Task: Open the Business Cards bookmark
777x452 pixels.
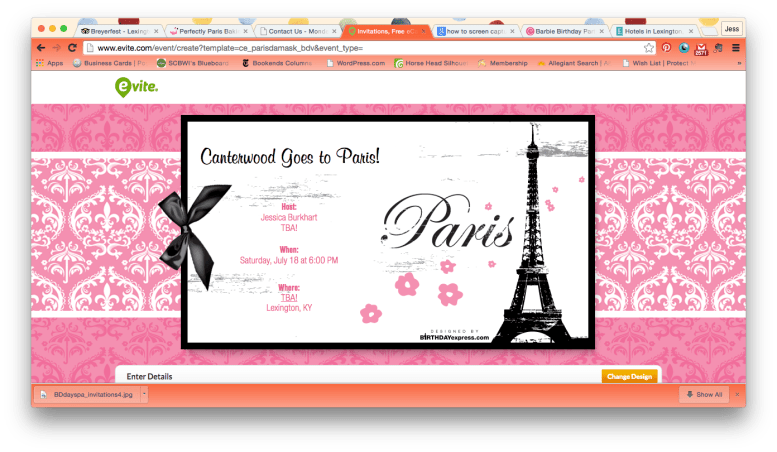Action: [110, 63]
